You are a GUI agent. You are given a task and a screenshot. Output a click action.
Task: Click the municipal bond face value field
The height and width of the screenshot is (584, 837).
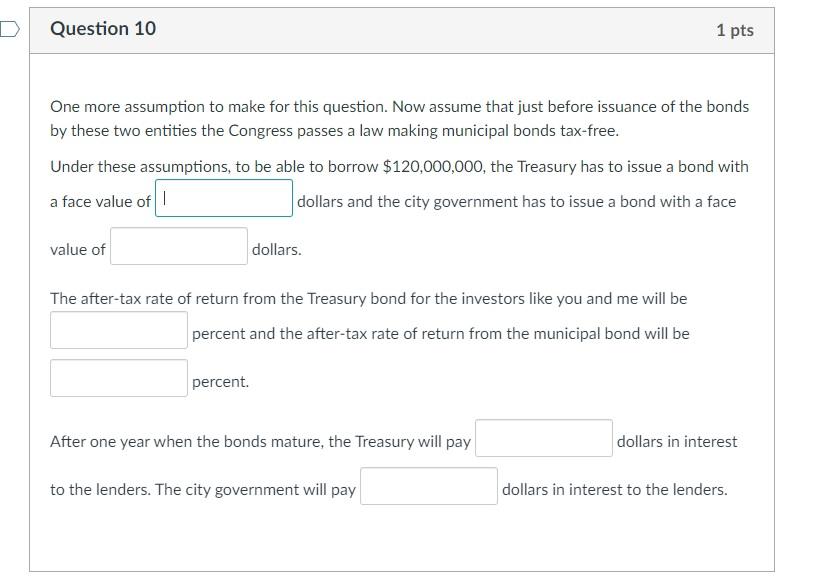click(178, 244)
